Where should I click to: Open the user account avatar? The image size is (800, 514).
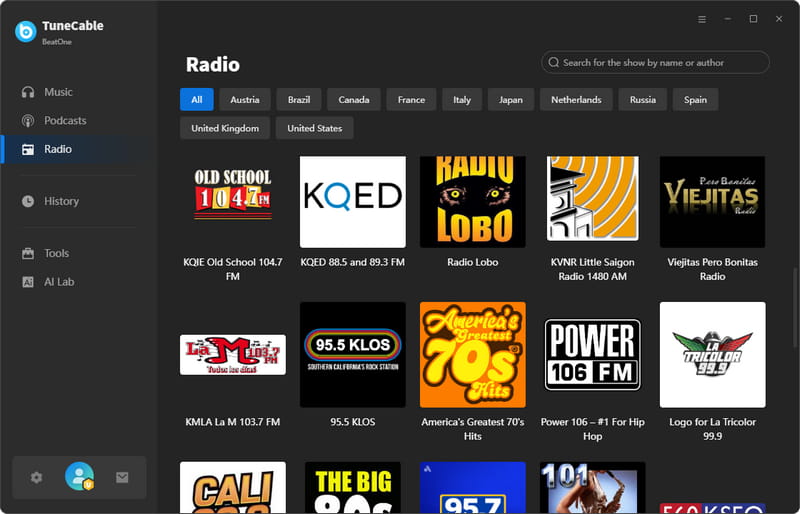coord(80,476)
